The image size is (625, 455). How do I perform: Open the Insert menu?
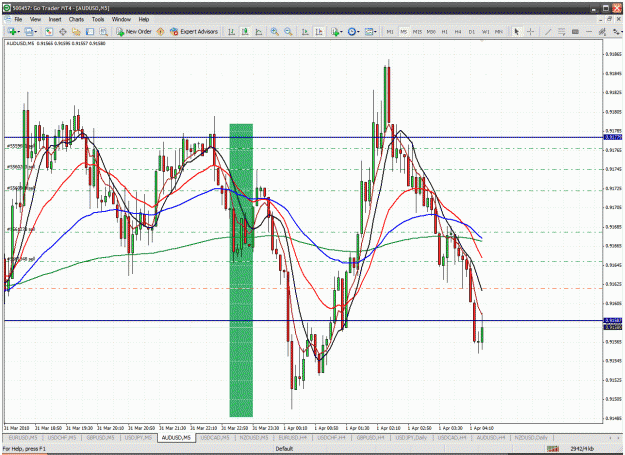55,19
